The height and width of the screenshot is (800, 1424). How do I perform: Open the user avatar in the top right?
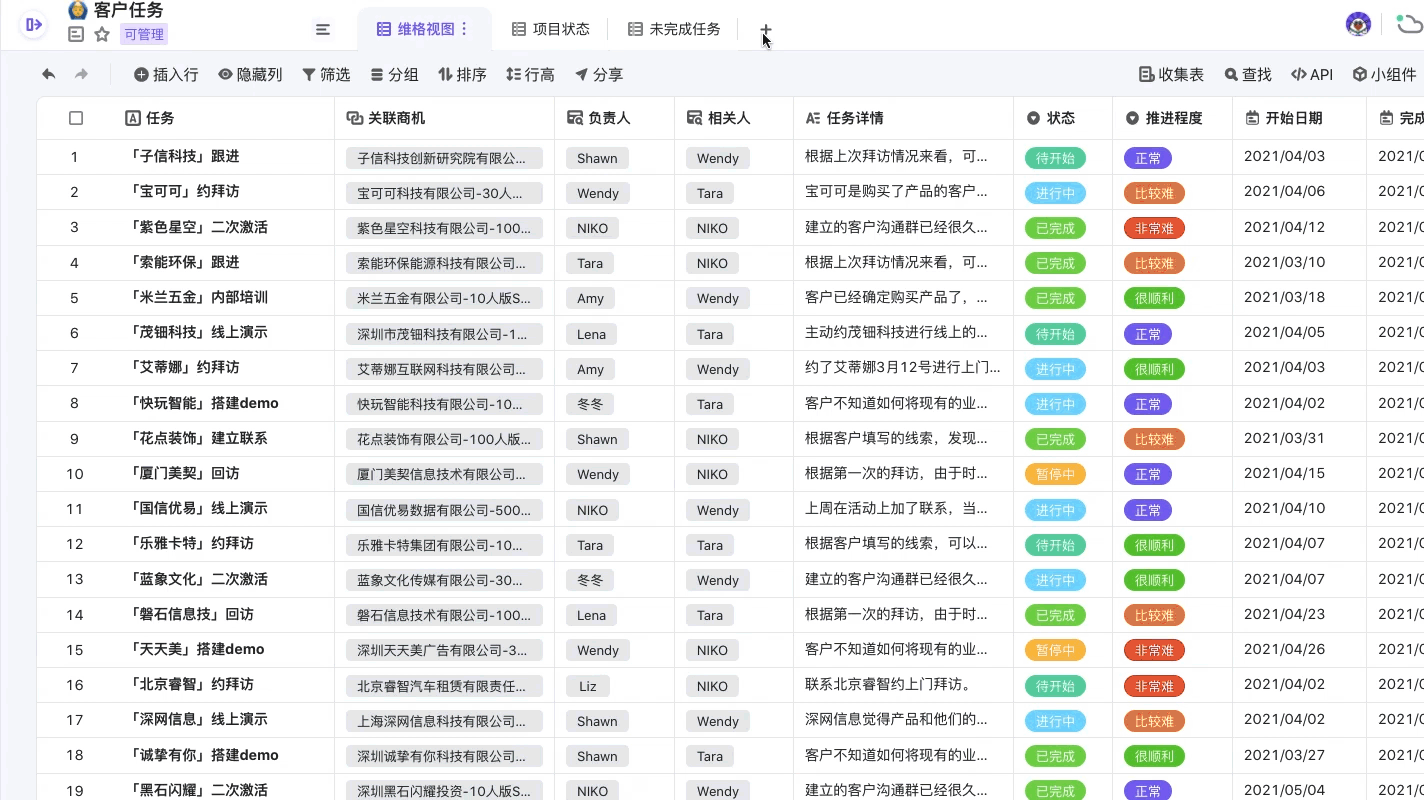tap(1358, 25)
